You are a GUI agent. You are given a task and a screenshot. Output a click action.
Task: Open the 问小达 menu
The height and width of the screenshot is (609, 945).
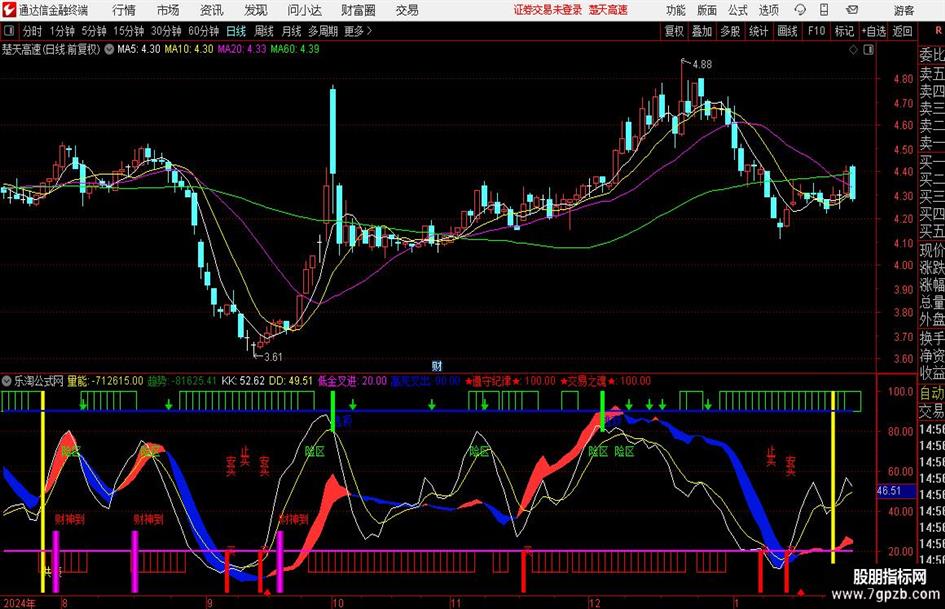pyautogui.click(x=304, y=10)
